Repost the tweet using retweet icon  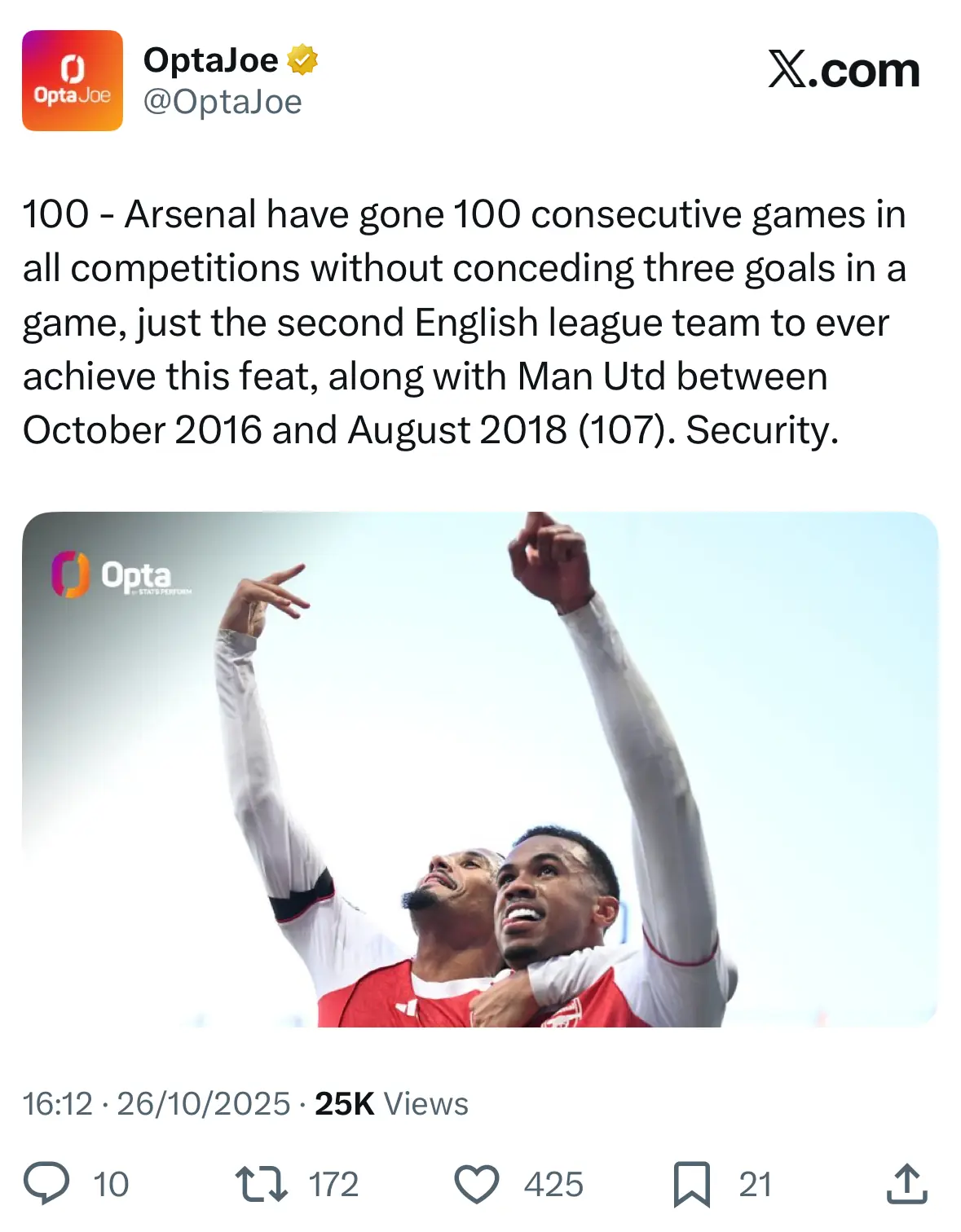[x=261, y=1184]
